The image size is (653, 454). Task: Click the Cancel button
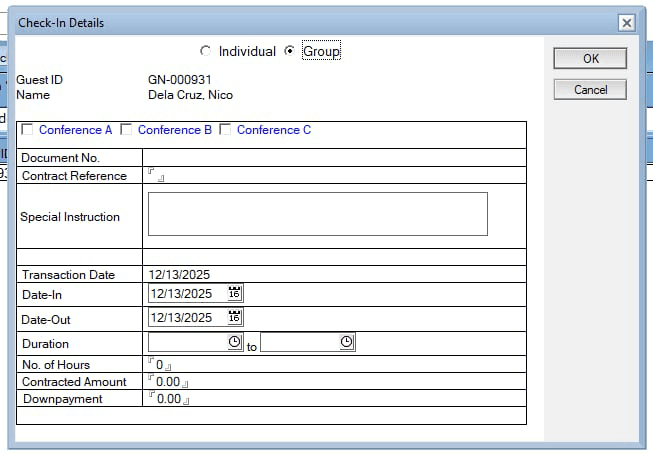point(590,90)
